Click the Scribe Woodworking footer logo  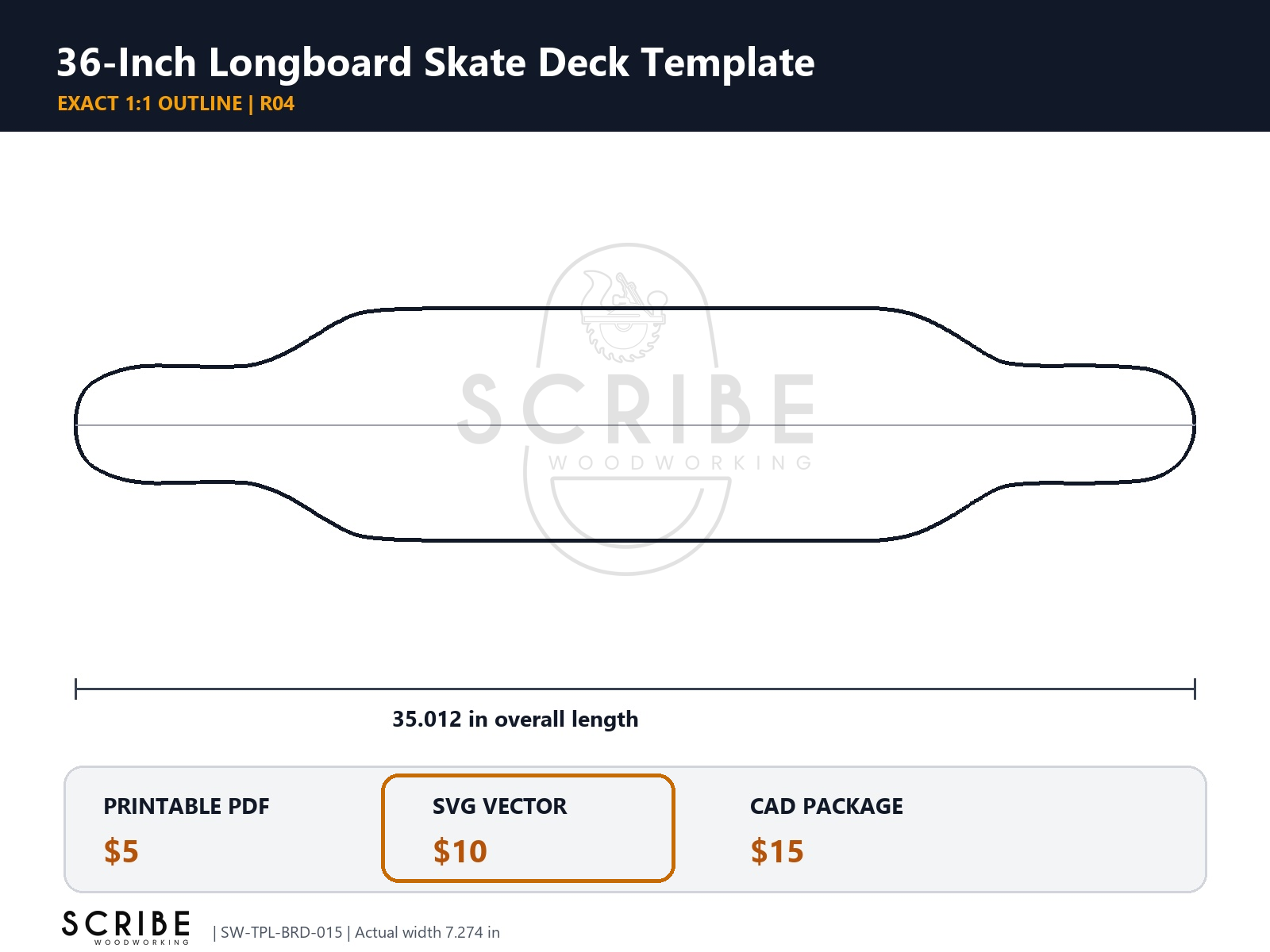click(126, 927)
